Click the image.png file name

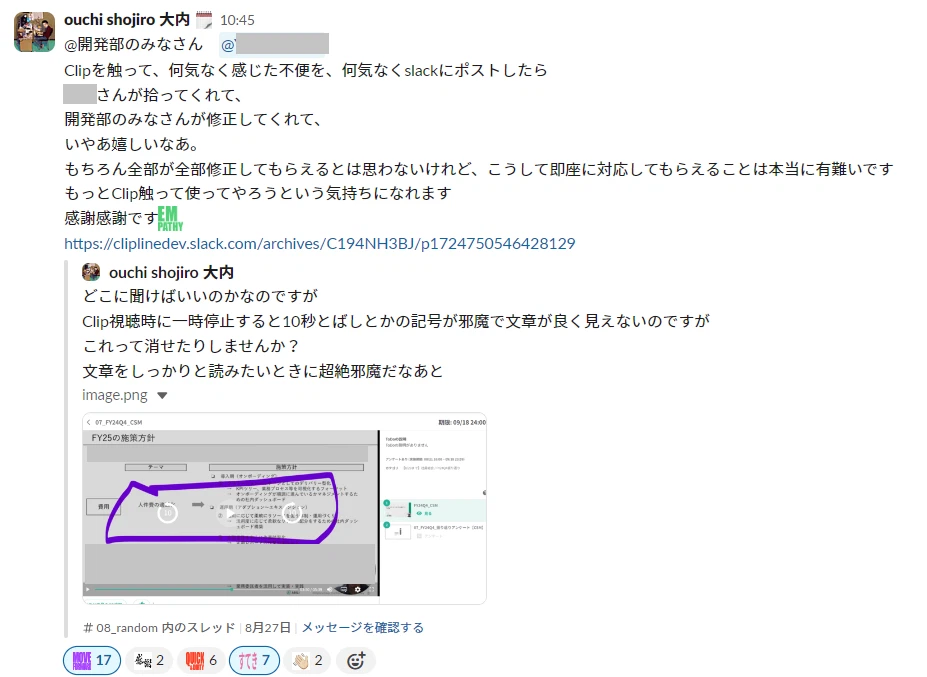tap(115, 395)
